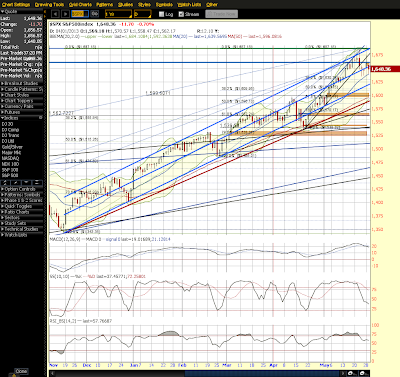
Task: Go to previous chart with back arrow
Action: coord(55,14)
